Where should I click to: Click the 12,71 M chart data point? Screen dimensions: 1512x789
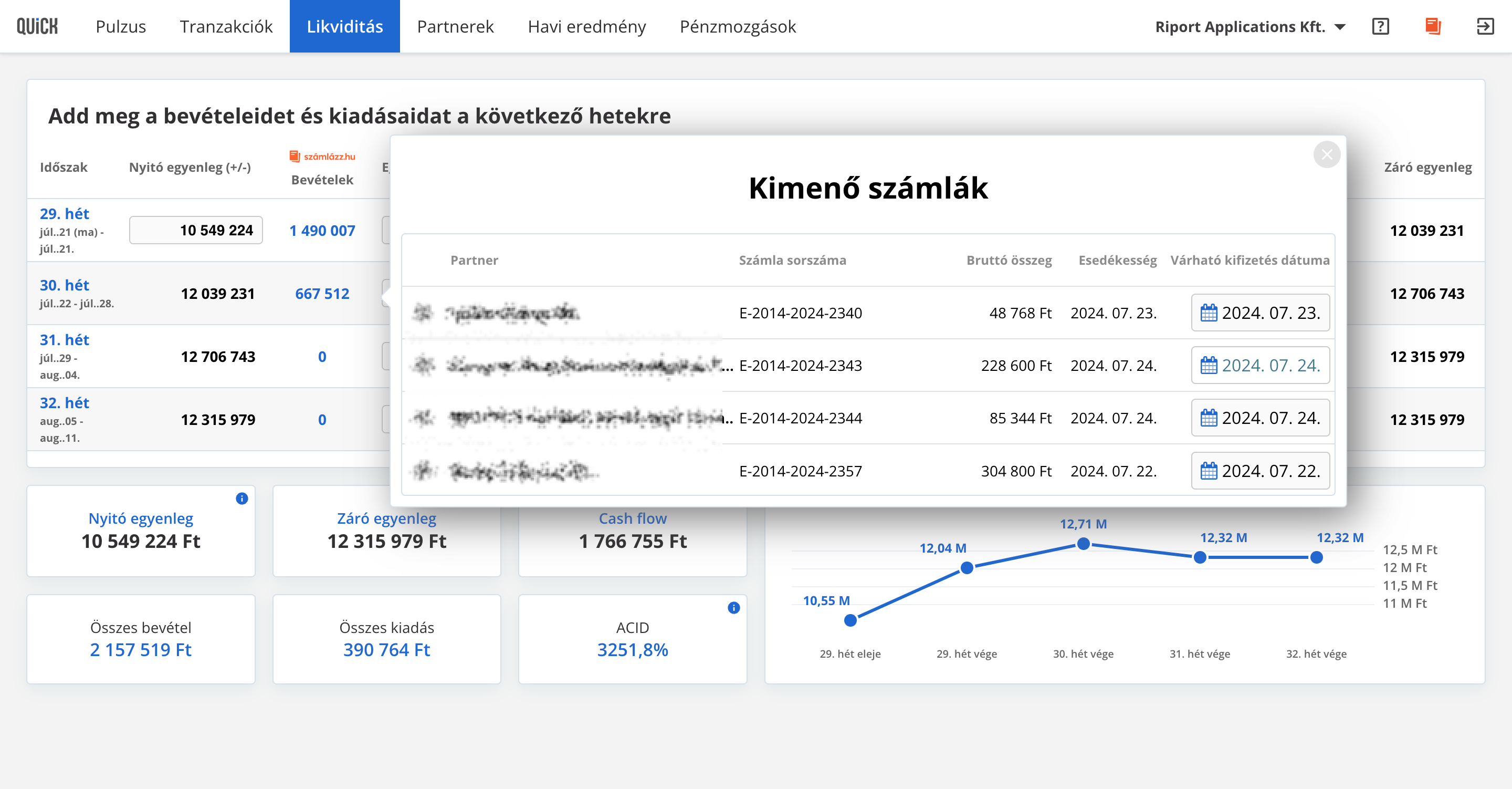point(1084,545)
